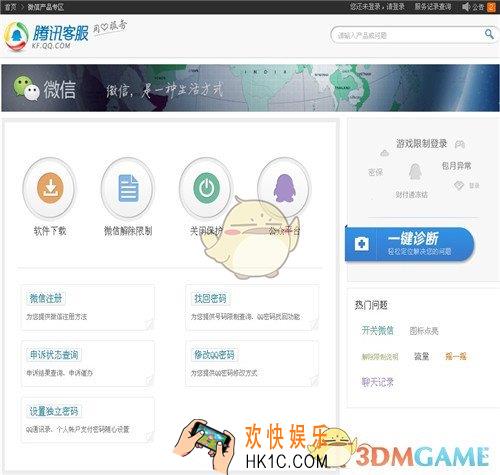Click the 腾讯客服 logo
The width and height of the screenshot is (500, 475).
point(47,36)
